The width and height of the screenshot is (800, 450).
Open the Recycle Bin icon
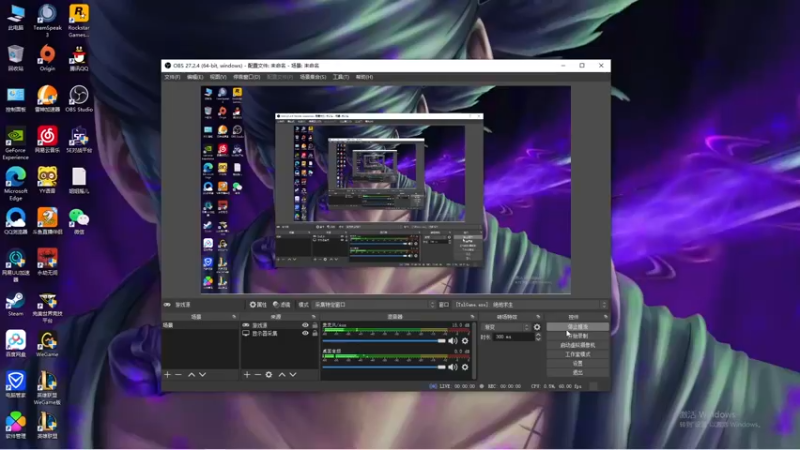click(x=16, y=58)
